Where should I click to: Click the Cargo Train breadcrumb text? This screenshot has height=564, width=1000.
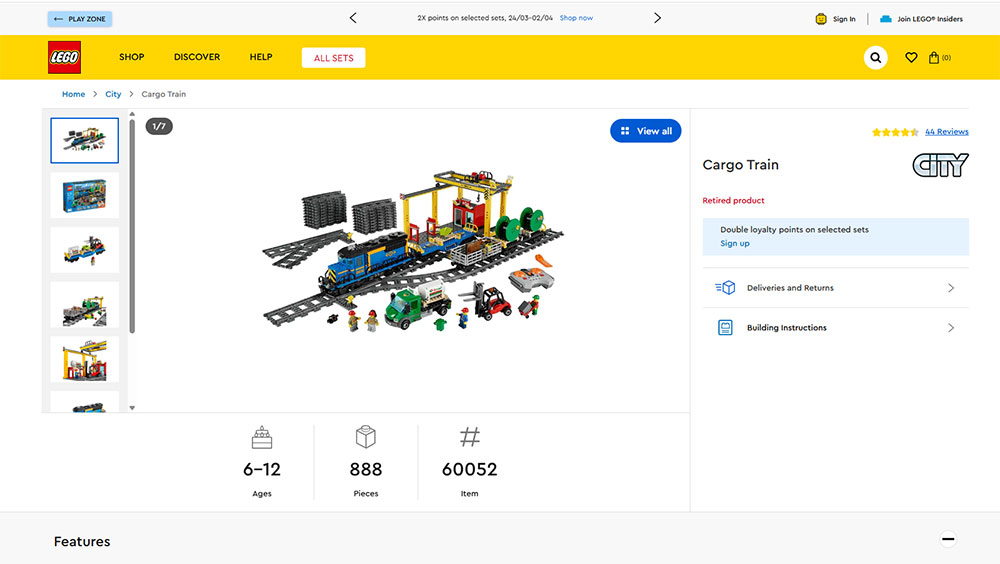pos(164,94)
